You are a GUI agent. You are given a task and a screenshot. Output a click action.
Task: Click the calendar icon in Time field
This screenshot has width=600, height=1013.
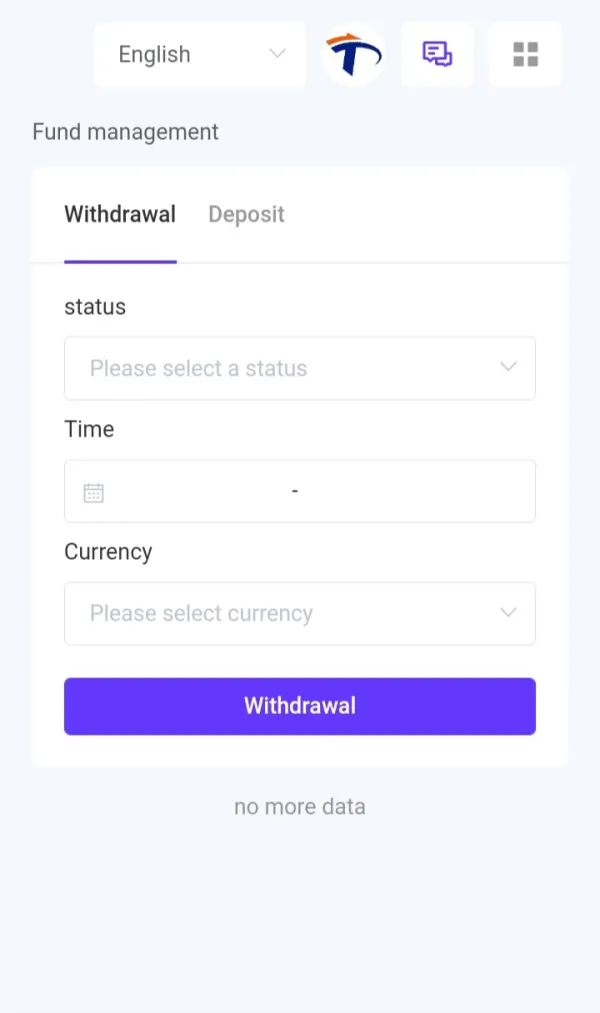[94, 492]
